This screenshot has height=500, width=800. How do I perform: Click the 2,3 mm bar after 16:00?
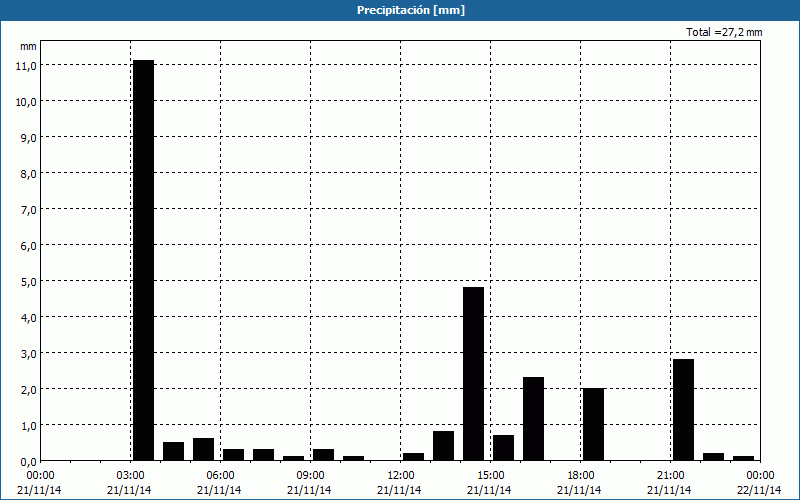coord(534,419)
